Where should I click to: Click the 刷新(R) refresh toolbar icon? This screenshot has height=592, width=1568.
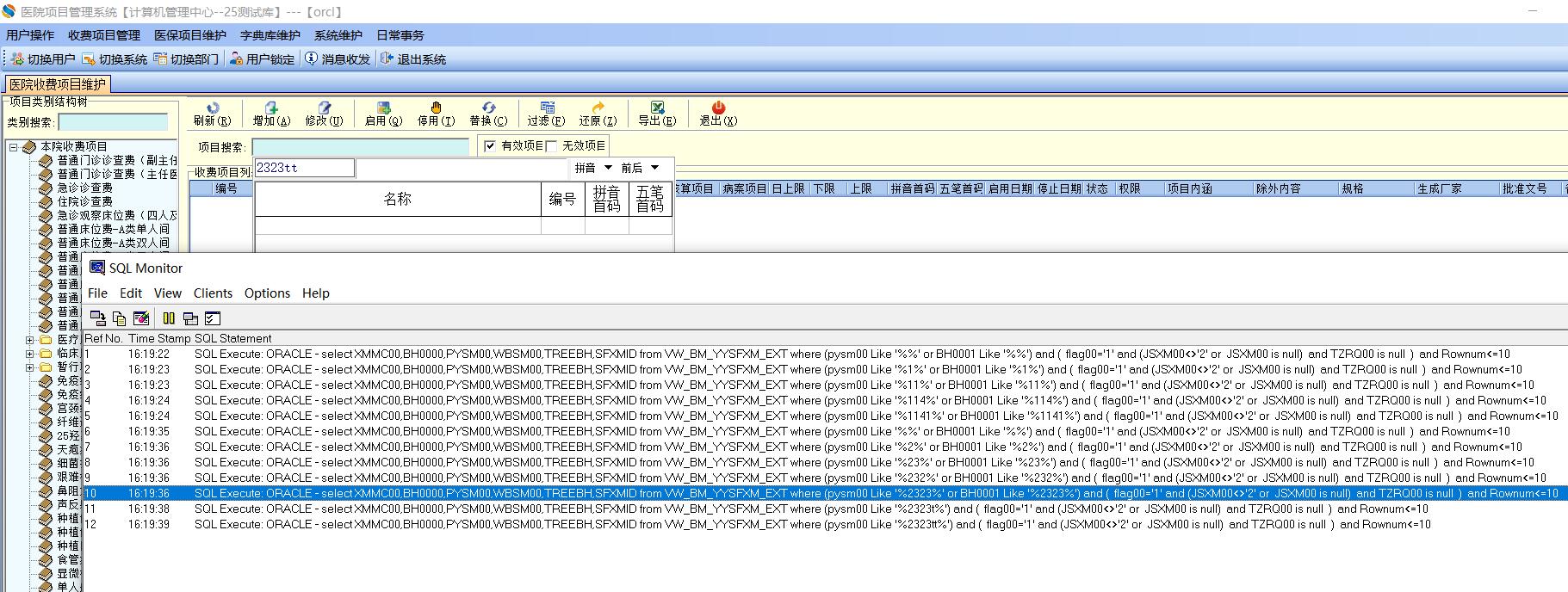click(213, 108)
